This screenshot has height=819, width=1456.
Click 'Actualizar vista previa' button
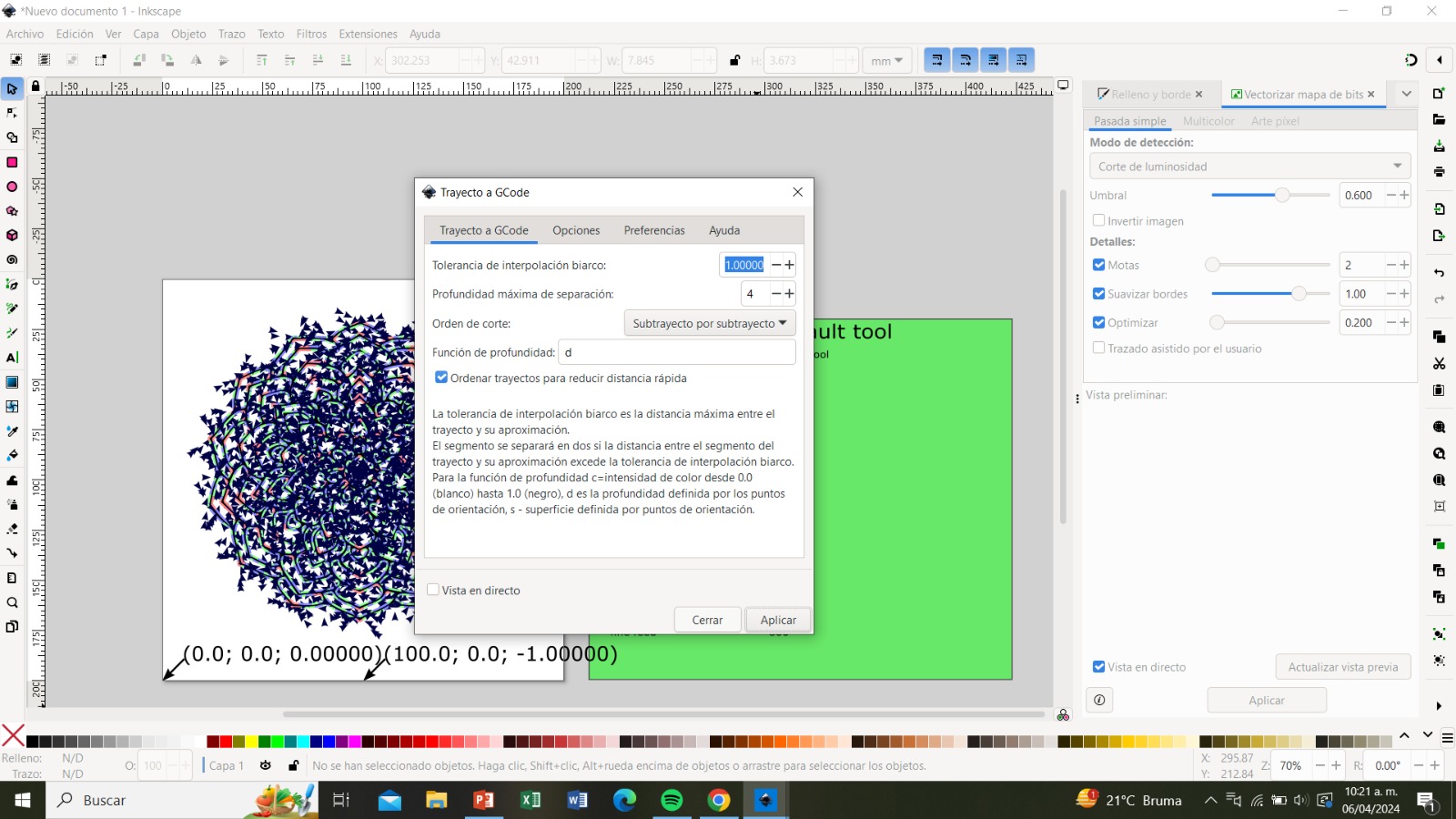coord(1343,667)
